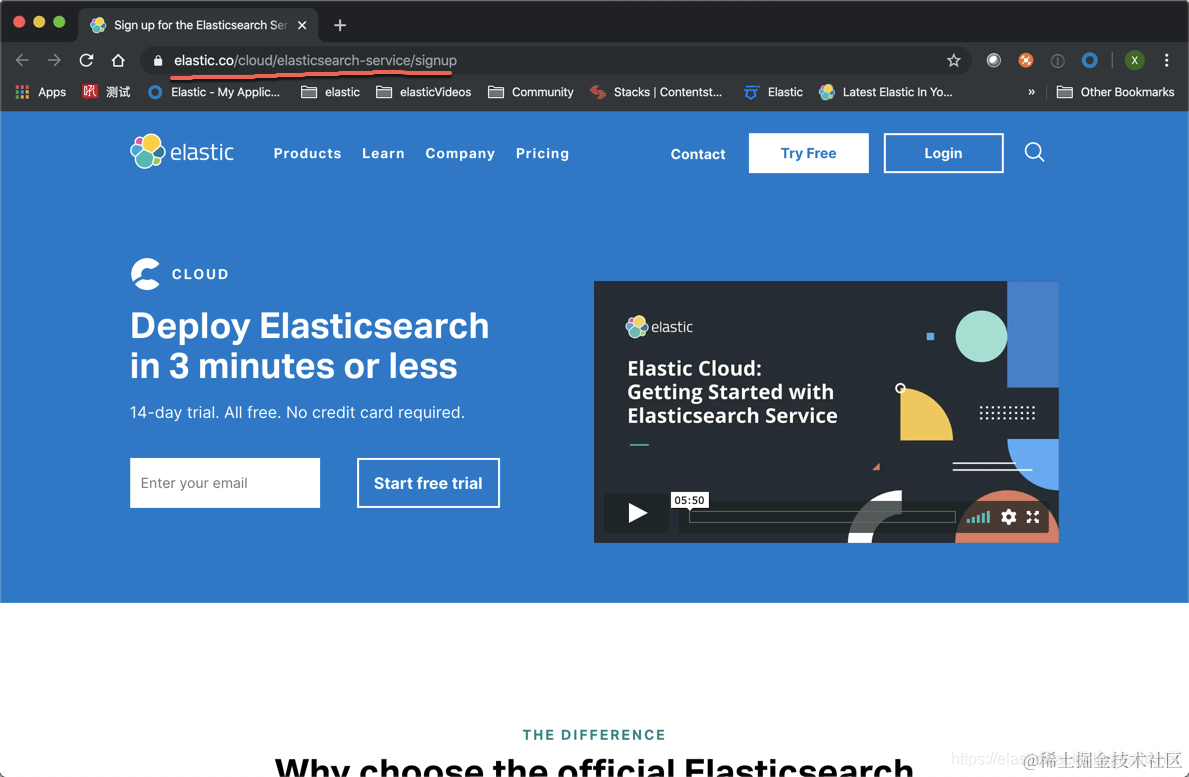Open the Apps shortcut in bookmarks bar
This screenshot has width=1189, height=777.
click(x=41, y=92)
